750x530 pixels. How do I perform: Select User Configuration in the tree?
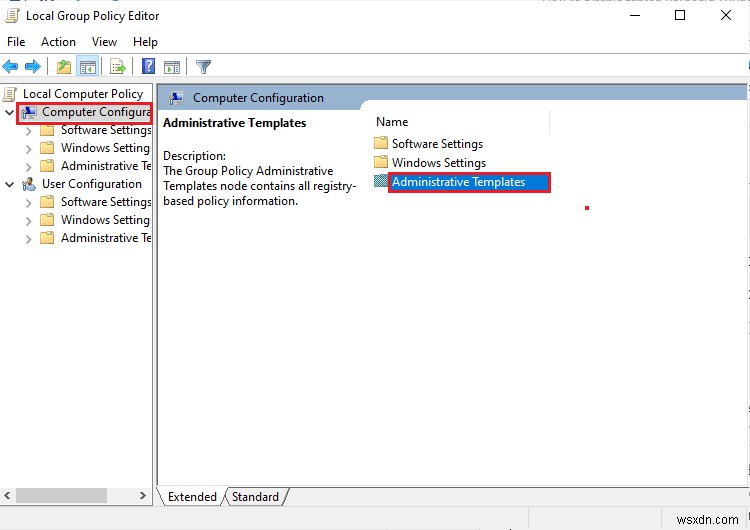(x=91, y=184)
